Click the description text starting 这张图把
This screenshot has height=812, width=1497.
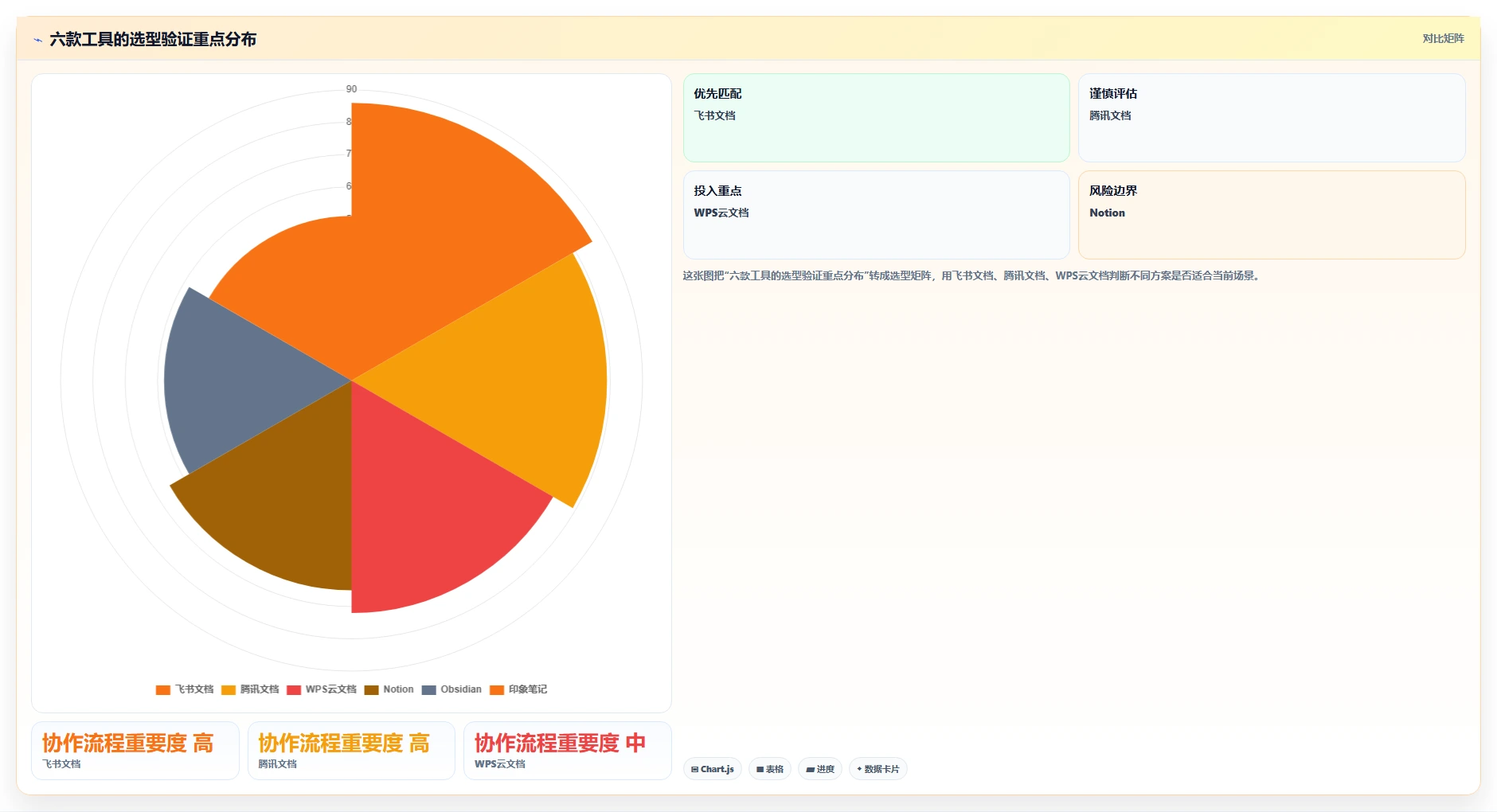point(972,275)
